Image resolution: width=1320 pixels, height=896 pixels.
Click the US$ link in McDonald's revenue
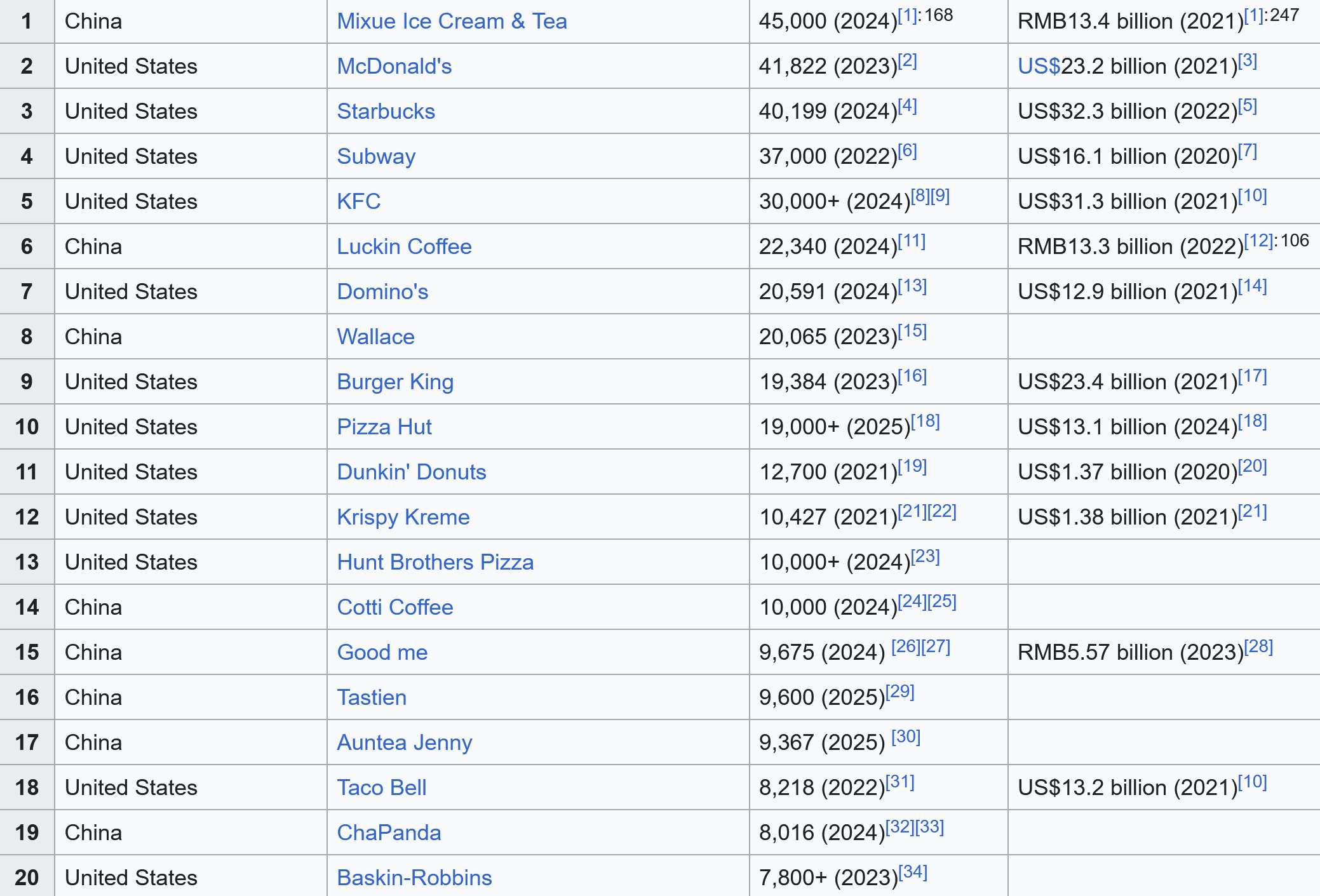pos(1039,66)
